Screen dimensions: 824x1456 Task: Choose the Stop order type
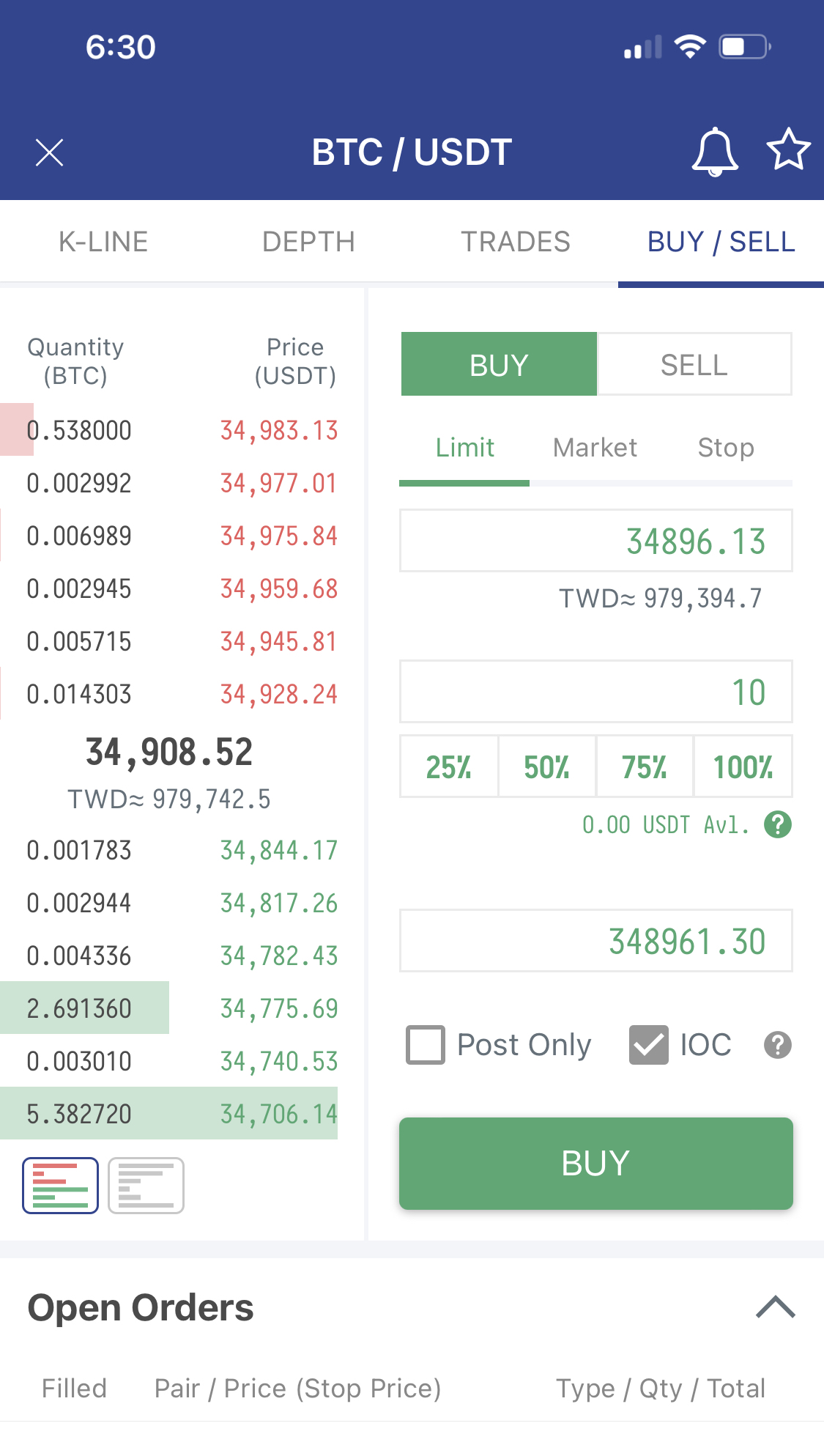click(x=725, y=448)
